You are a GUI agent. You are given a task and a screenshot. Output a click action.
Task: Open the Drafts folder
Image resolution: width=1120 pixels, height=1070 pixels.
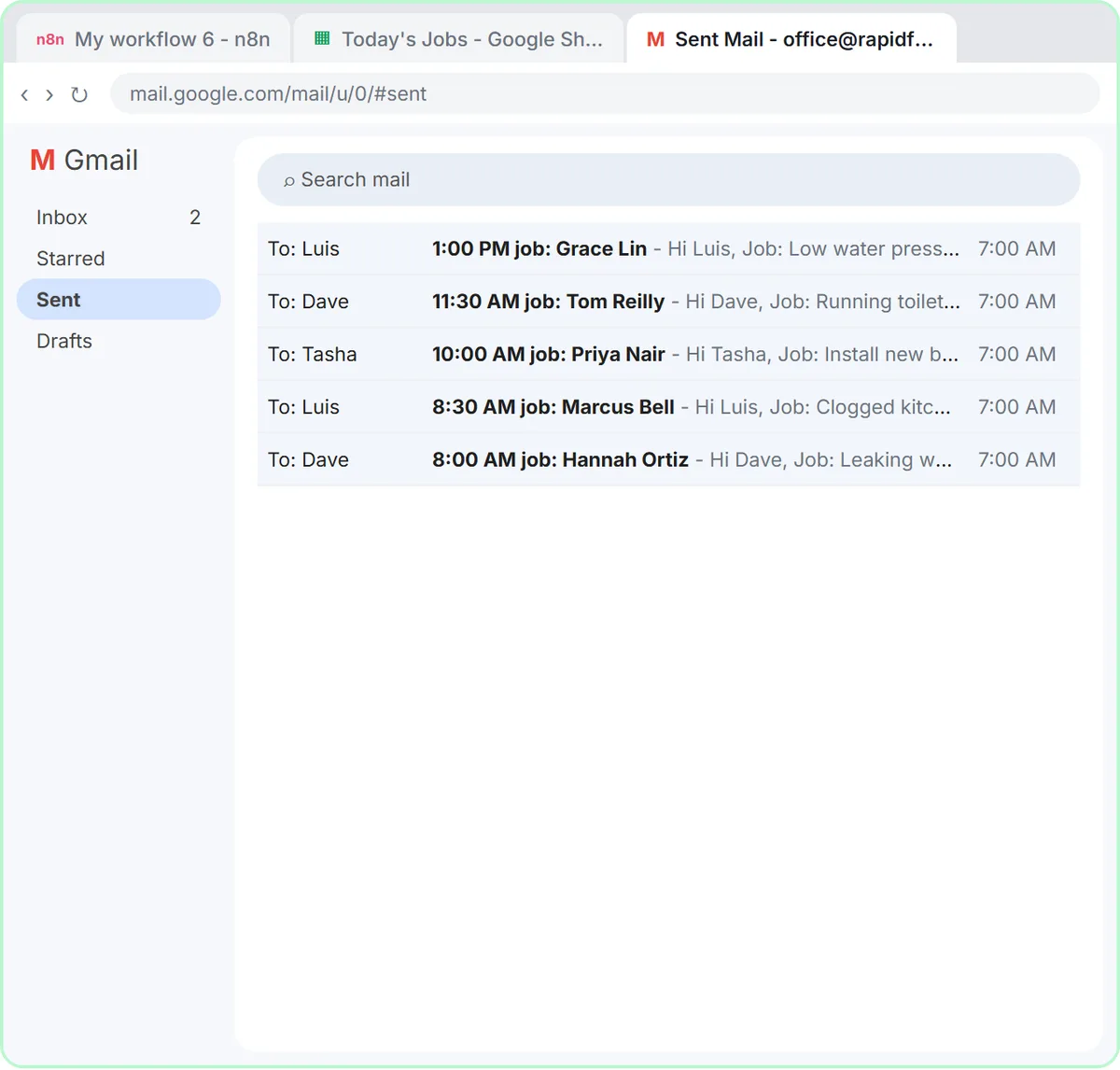pos(119,341)
